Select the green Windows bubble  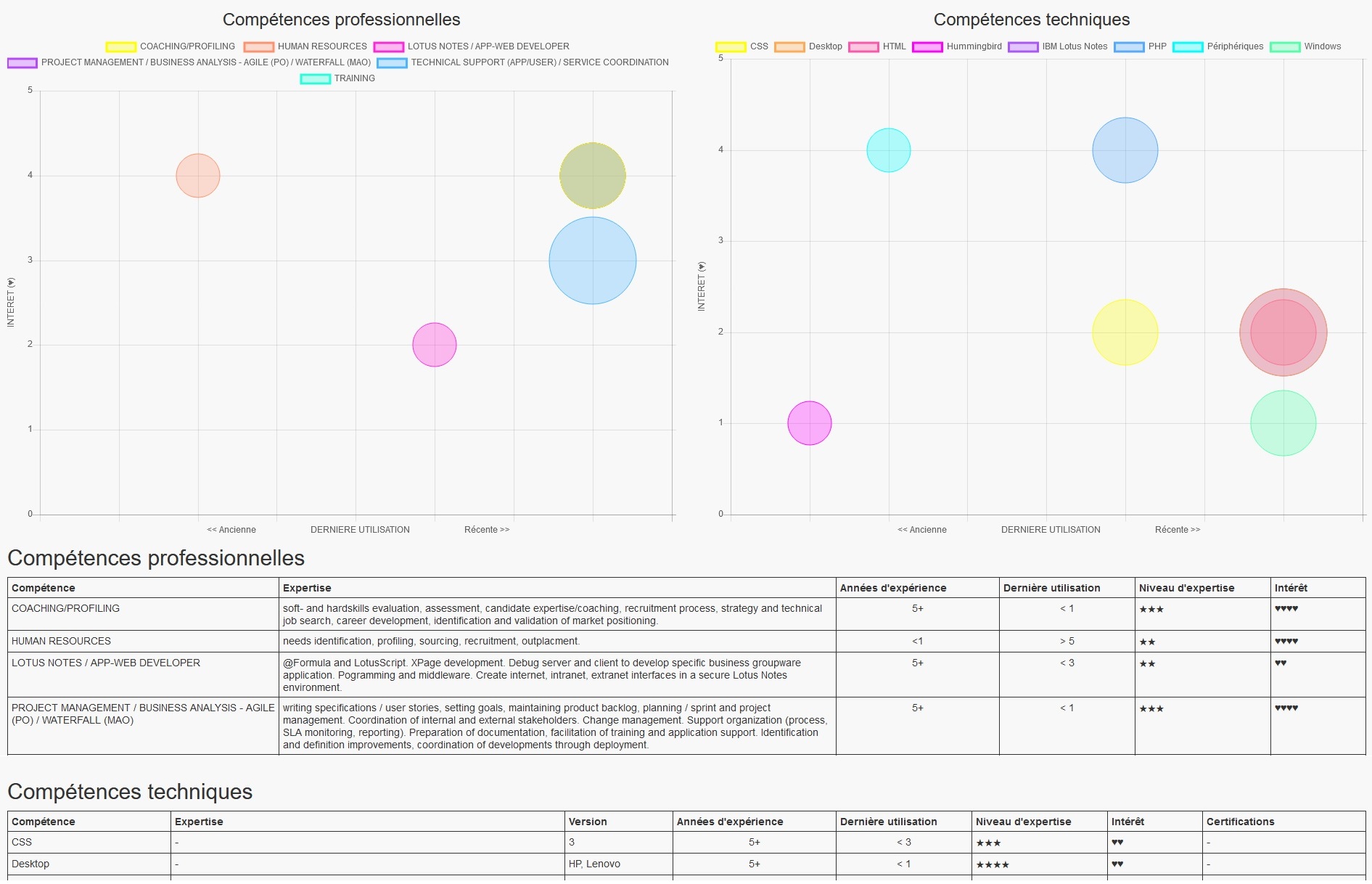[1283, 423]
